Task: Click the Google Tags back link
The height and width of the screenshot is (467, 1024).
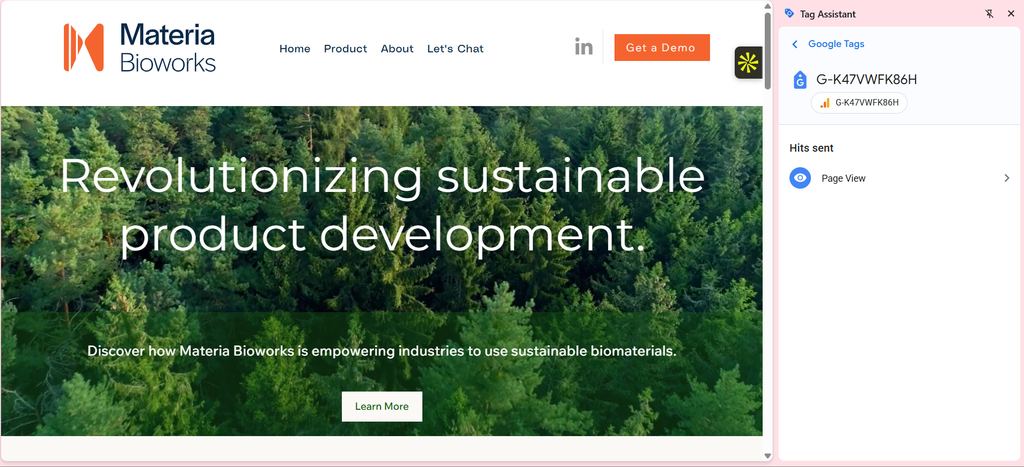Action: click(x=836, y=44)
